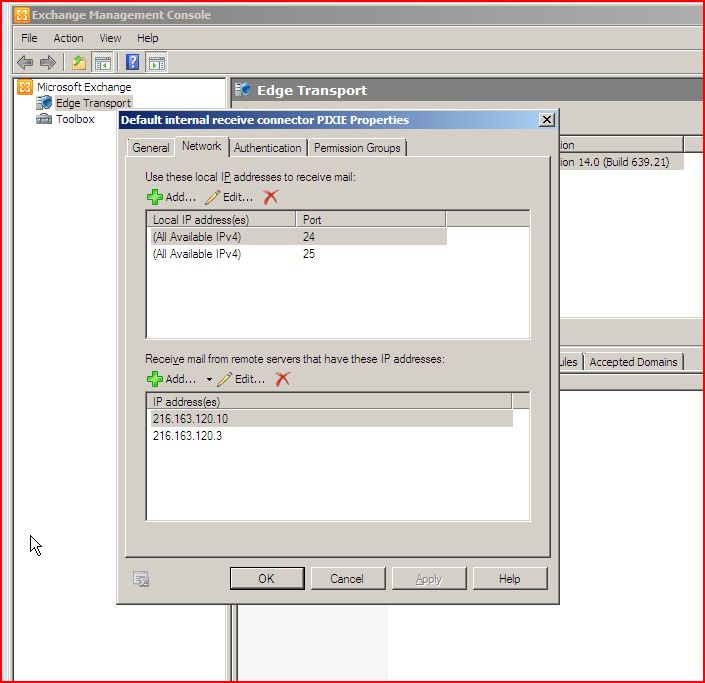Open the Accepted Domains tab
This screenshot has height=683, width=705.
633,362
